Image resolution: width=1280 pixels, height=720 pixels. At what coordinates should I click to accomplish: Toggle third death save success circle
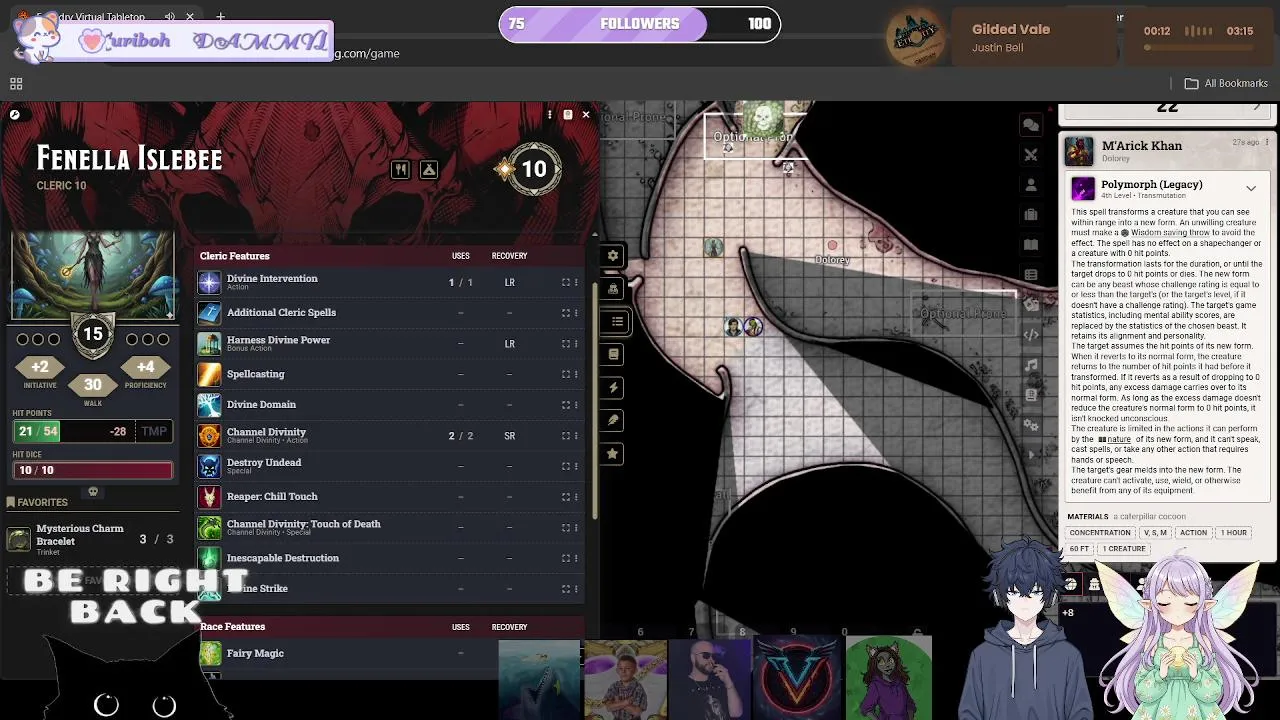(x=54, y=339)
